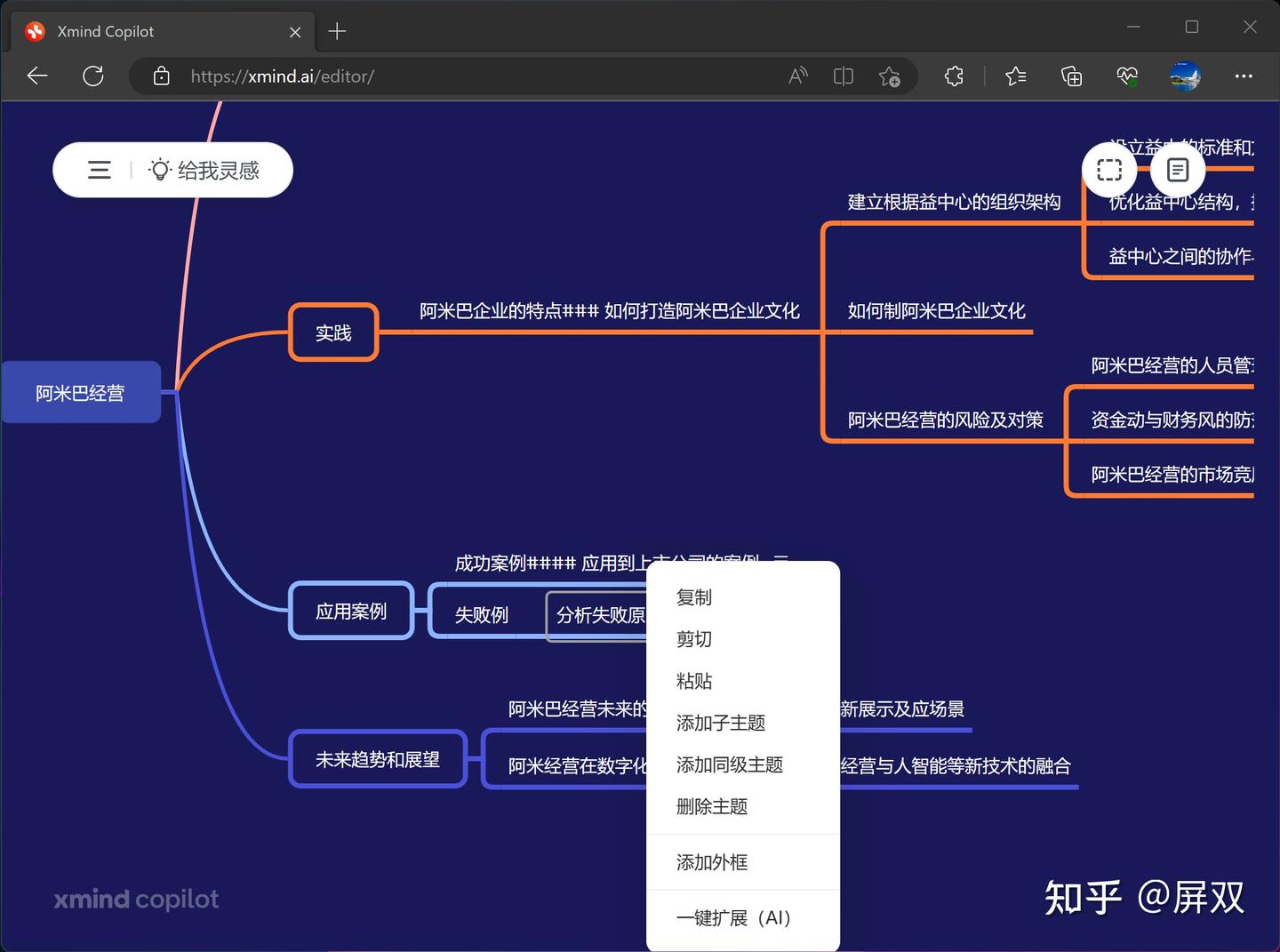Select the frame selection icon near top right
Image resolution: width=1280 pixels, height=952 pixels.
click(1108, 169)
